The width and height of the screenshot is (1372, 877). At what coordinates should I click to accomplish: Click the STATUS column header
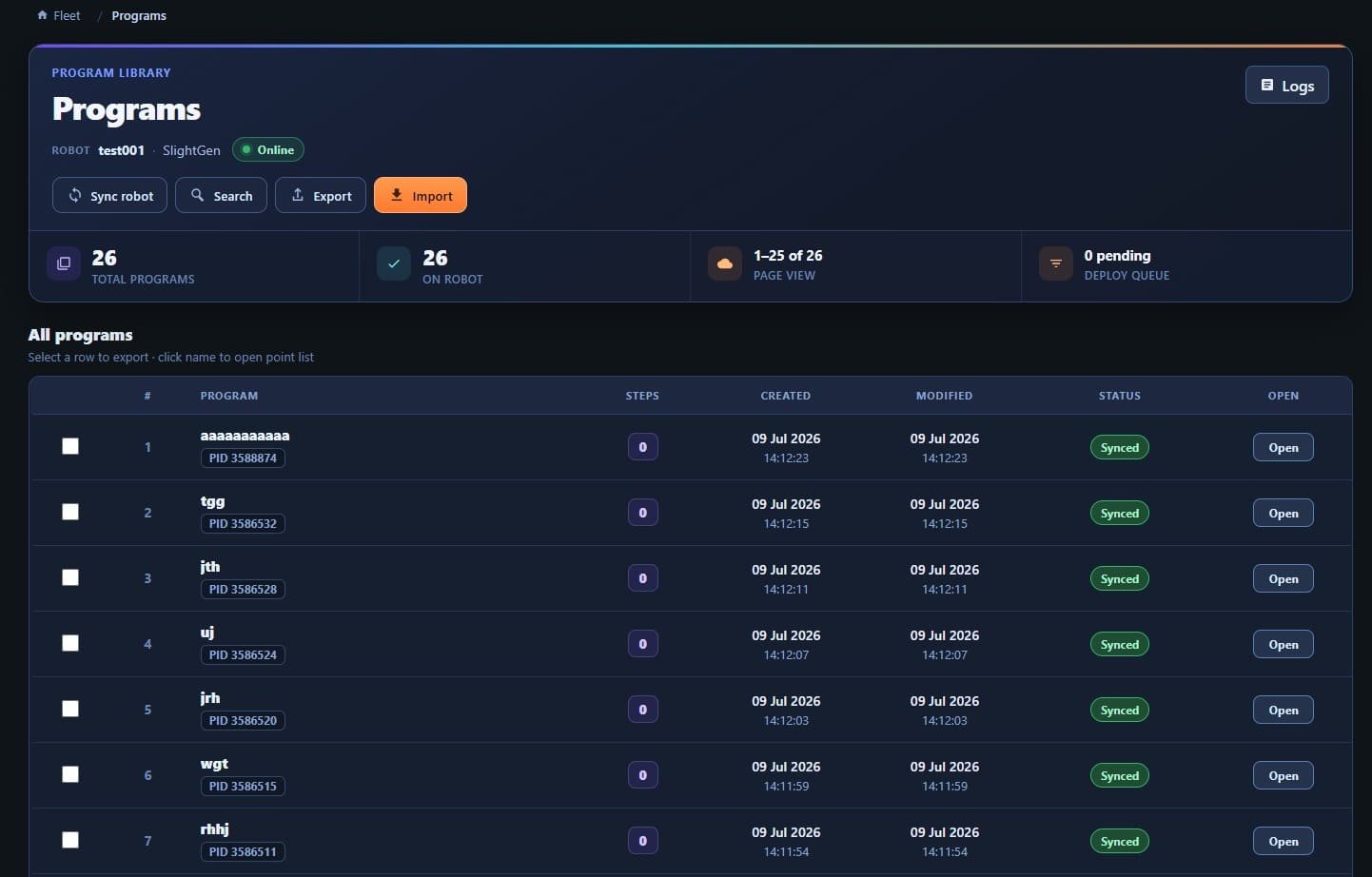pyautogui.click(x=1119, y=396)
